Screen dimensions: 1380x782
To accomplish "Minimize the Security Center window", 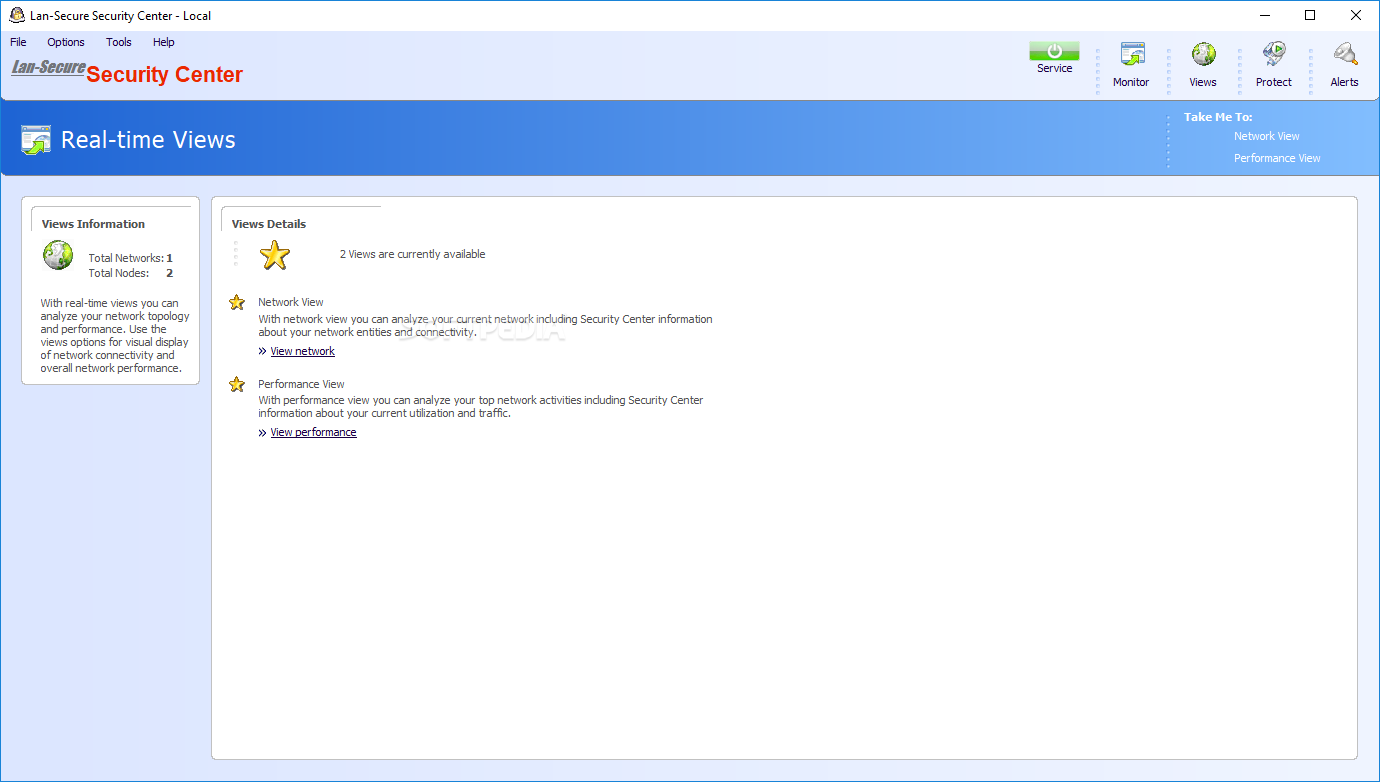I will tap(1265, 15).
